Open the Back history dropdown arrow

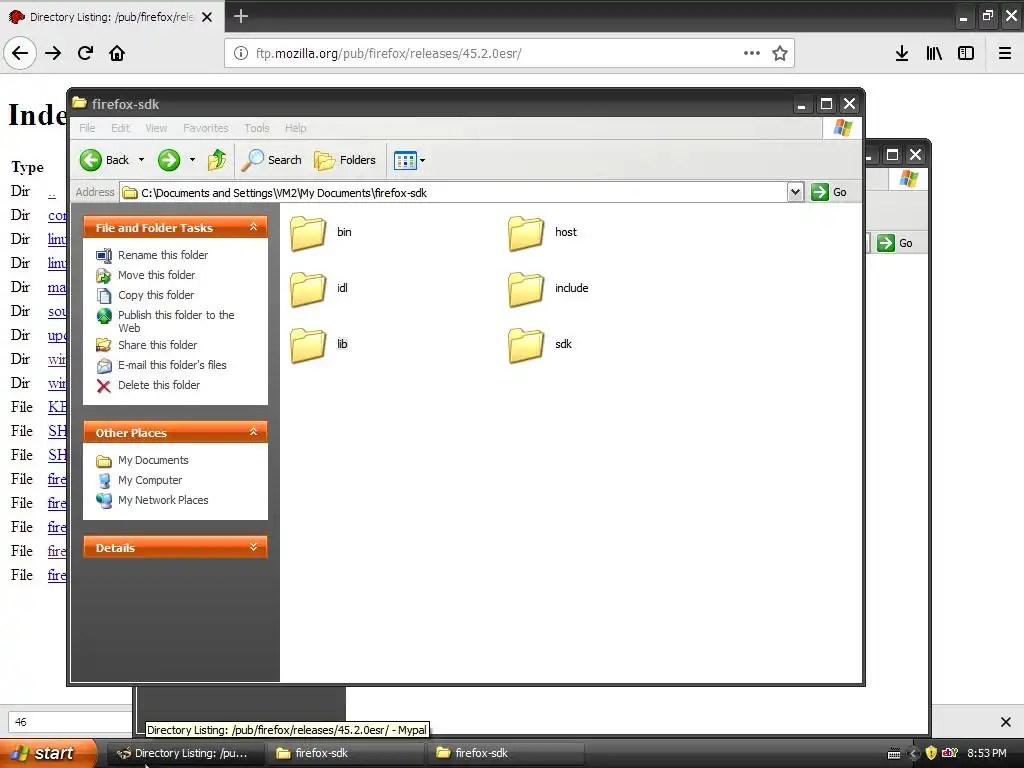141,160
